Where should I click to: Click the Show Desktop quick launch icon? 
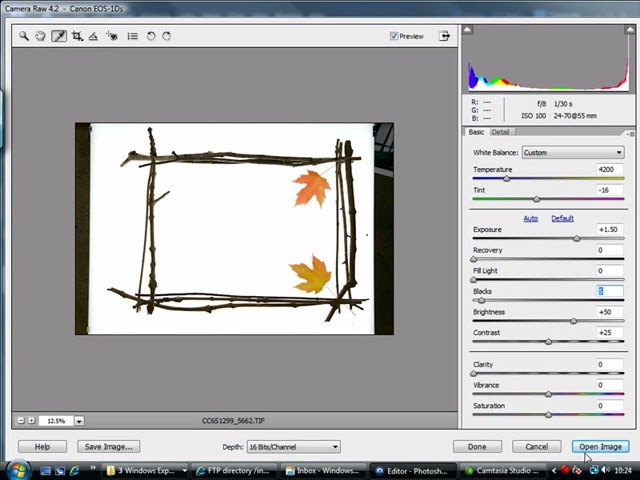(45, 471)
